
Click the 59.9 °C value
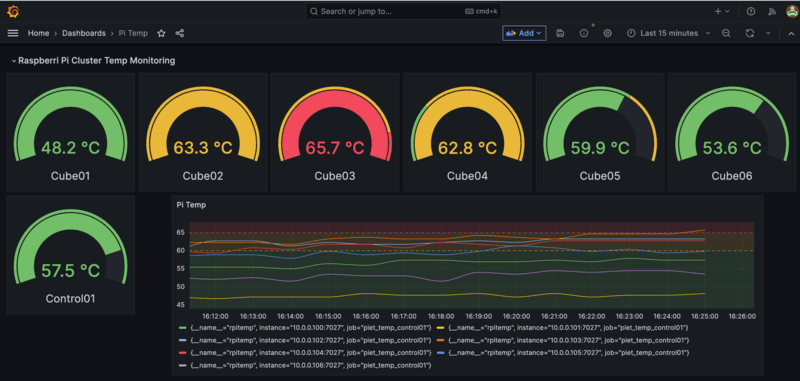[x=600, y=148]
